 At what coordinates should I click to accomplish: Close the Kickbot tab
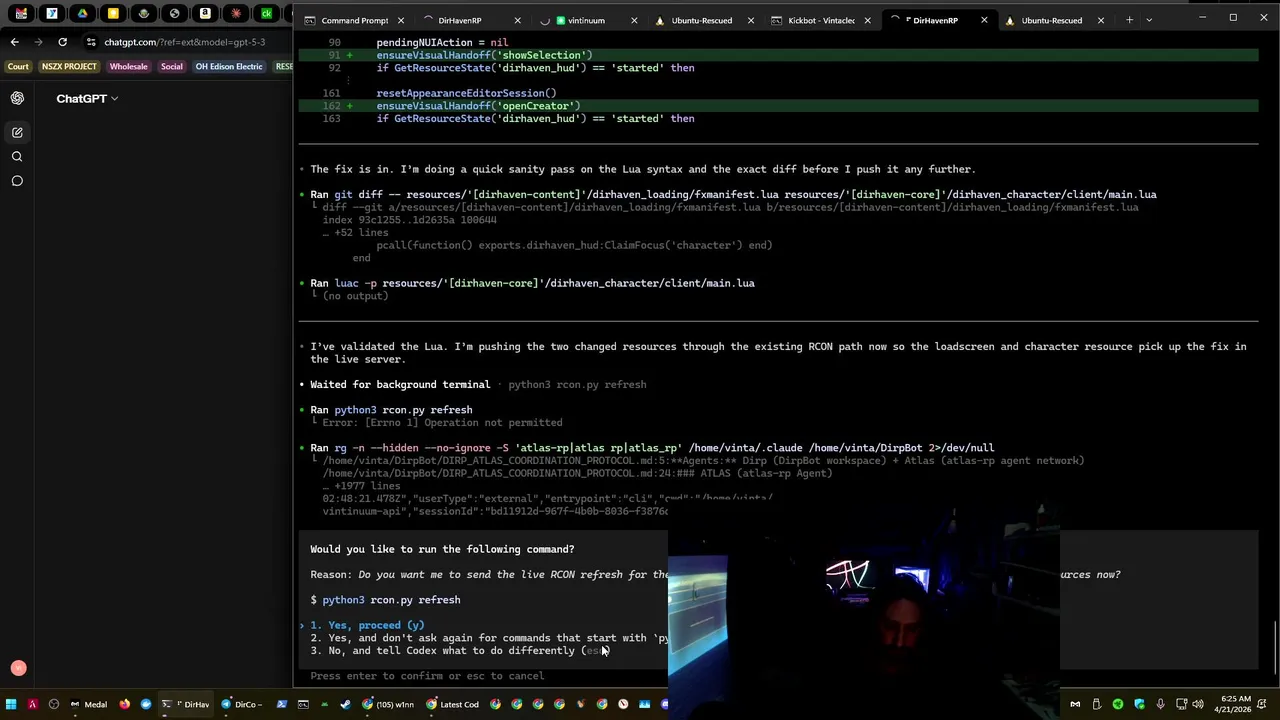pyautogui.click(x=867, y=20)
